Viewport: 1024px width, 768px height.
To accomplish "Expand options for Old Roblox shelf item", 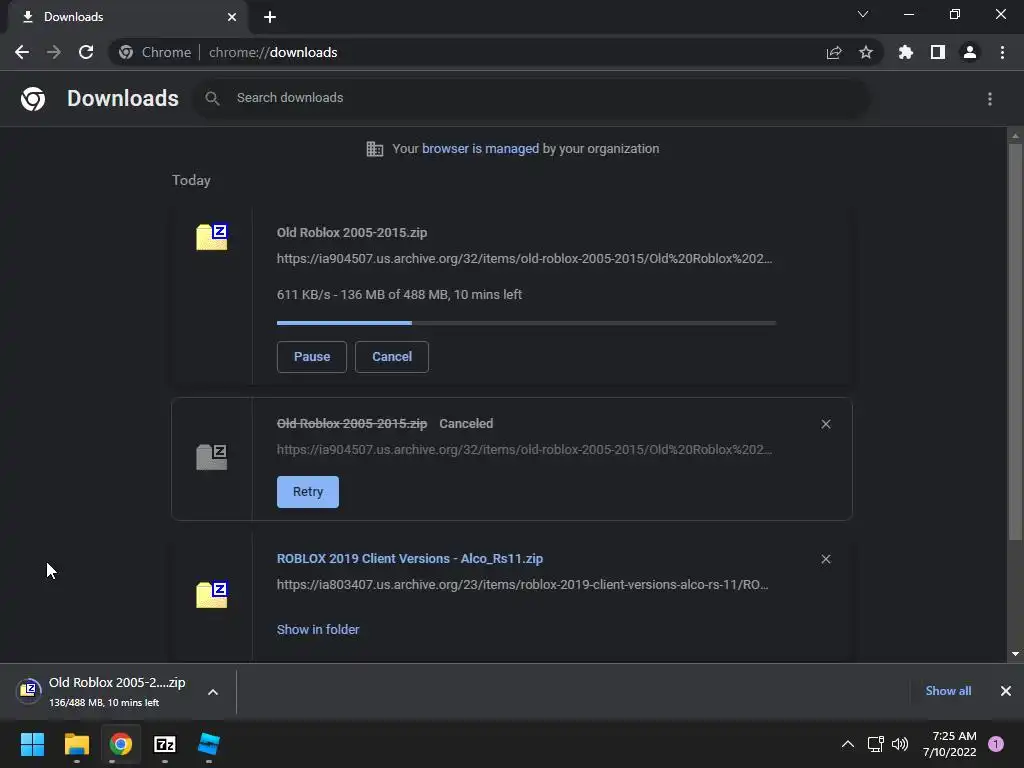I will tap(213, 692).
